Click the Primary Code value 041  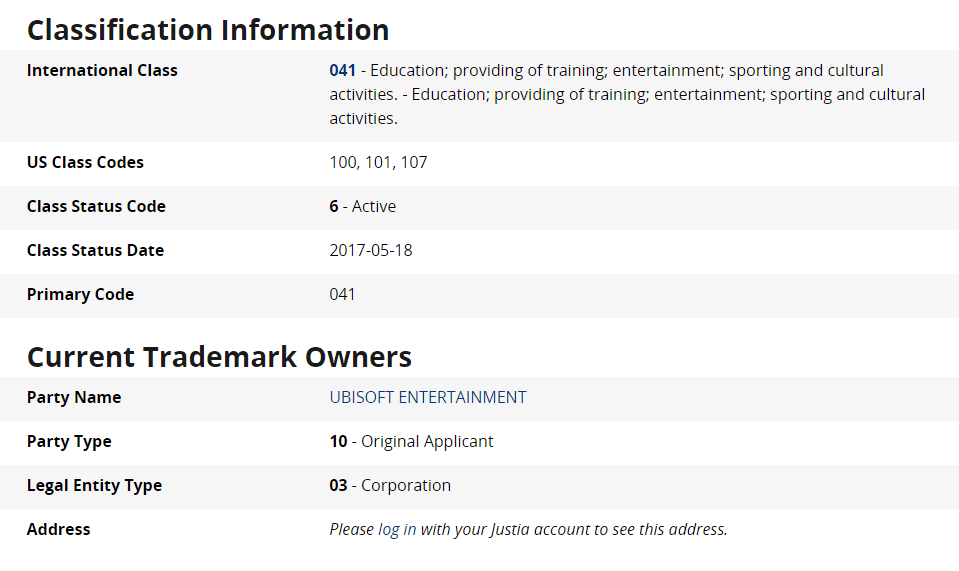pos(342,294)
